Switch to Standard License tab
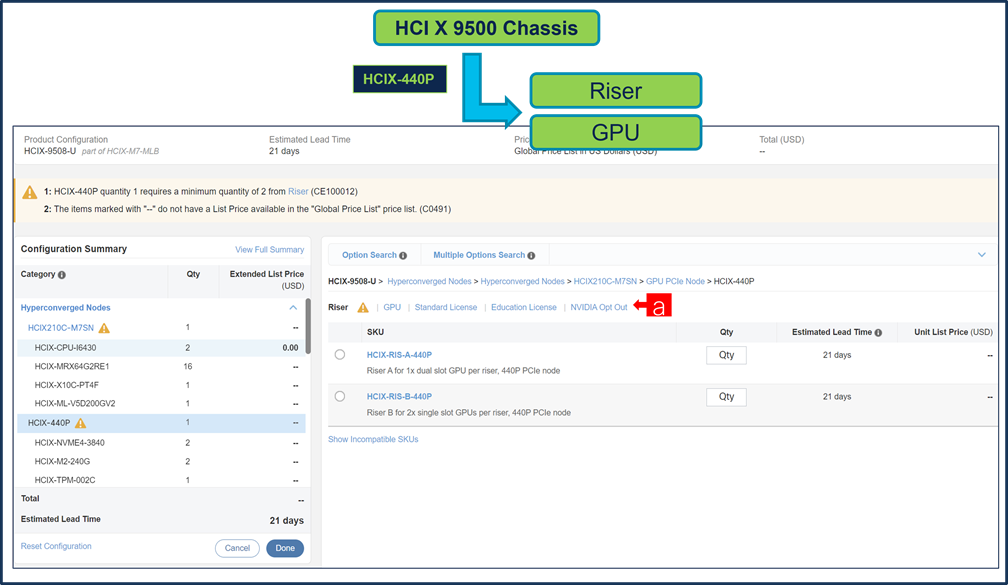This screenshot has width=1008, height=585. pyautogui.click(x=446, y=307)
